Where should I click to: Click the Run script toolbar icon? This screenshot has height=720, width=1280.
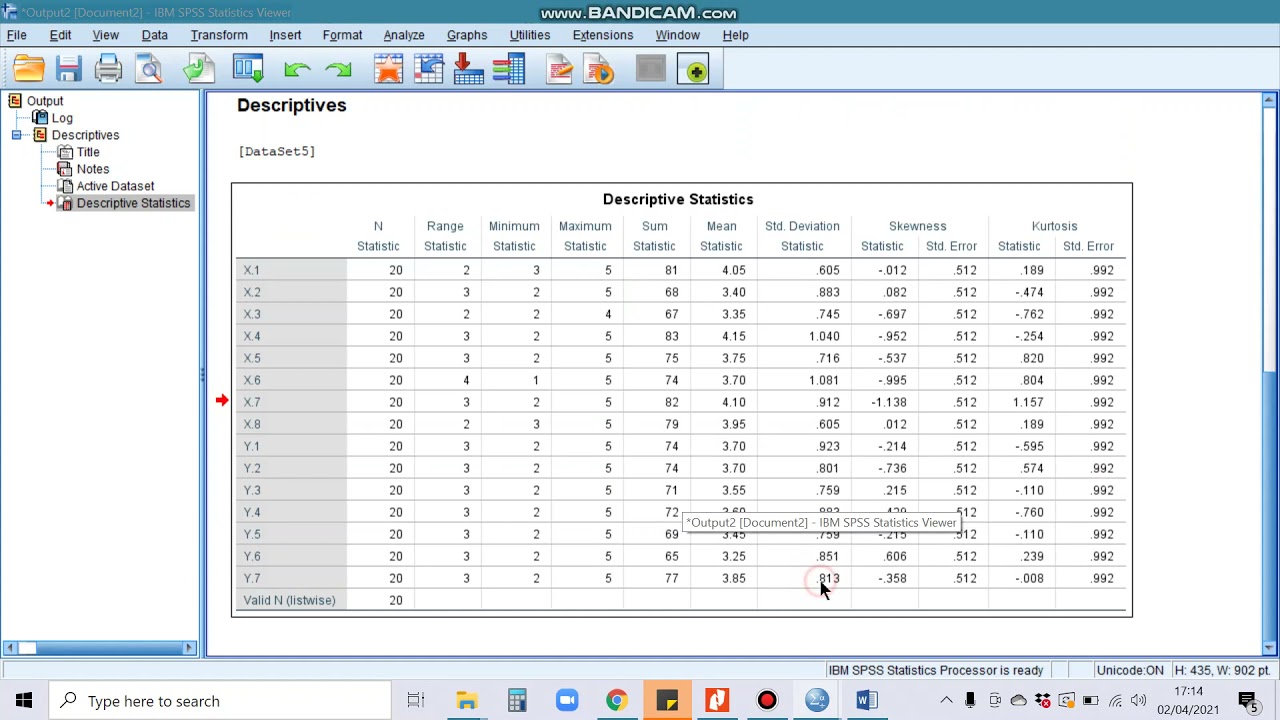599,69
